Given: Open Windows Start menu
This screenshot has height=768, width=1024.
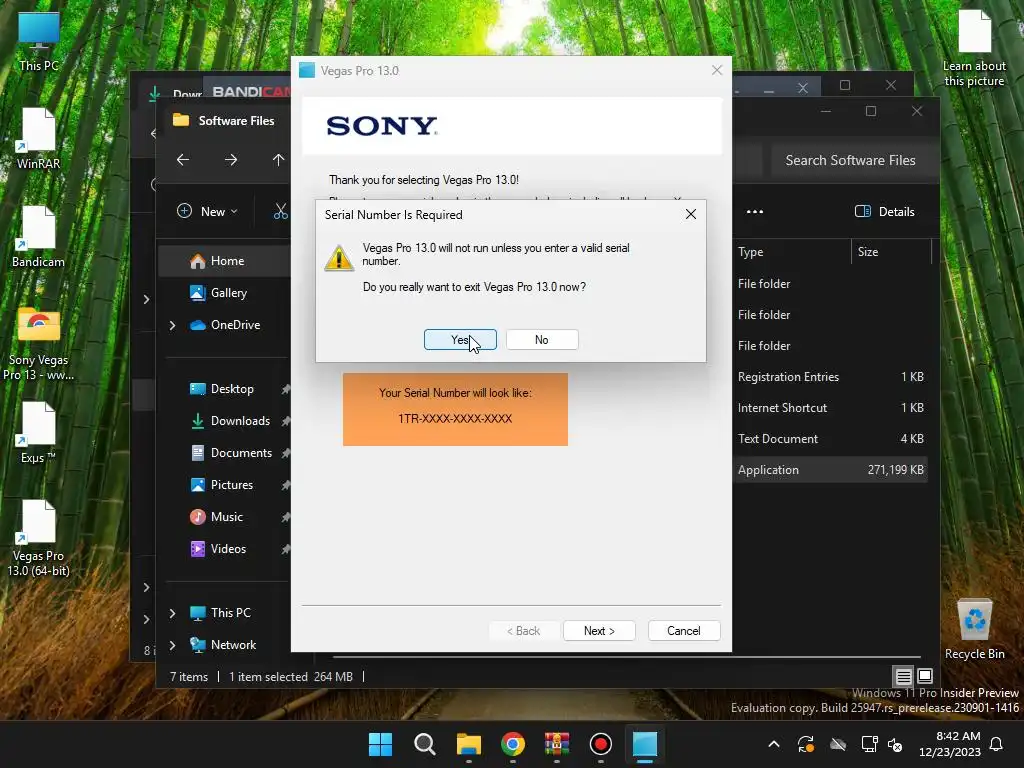Looking at the screenshot, I should tap(380, 744).
